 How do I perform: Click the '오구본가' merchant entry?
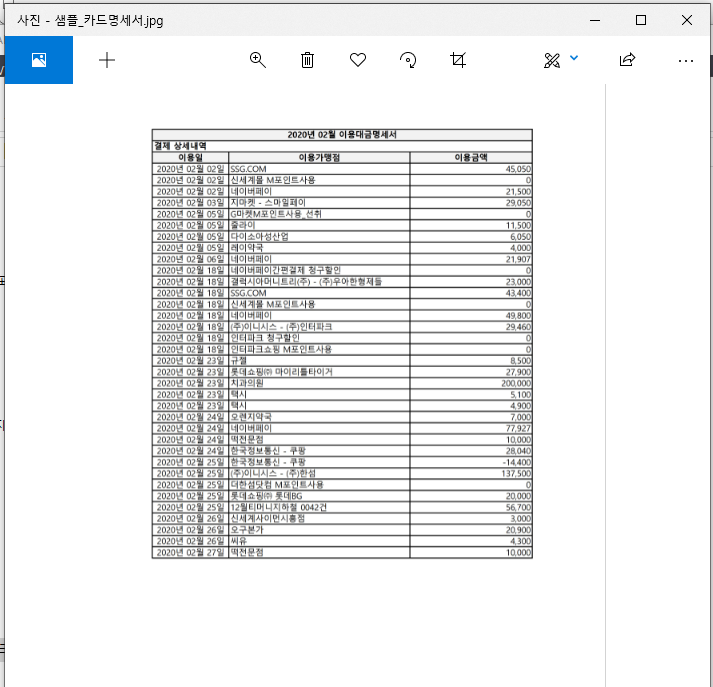(x=246, y=530)
